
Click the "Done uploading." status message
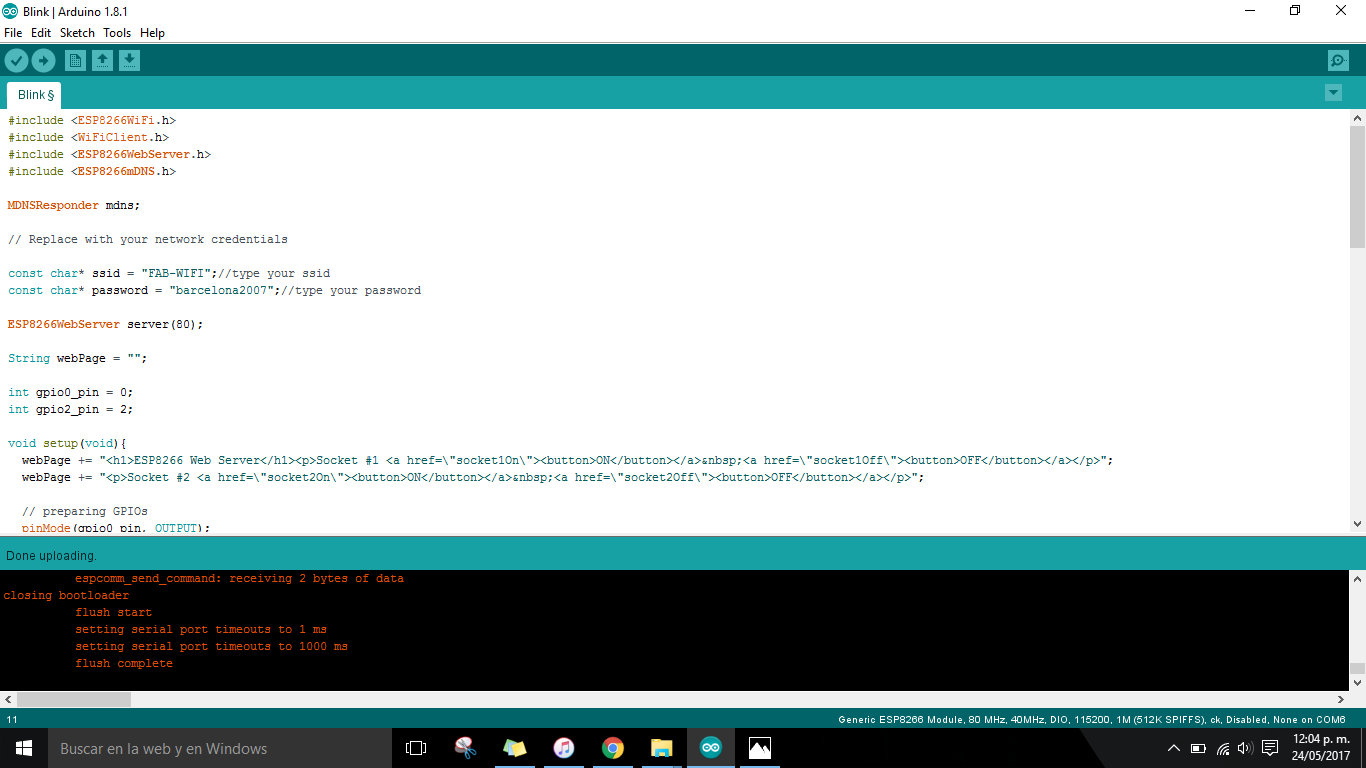point(51,555)
